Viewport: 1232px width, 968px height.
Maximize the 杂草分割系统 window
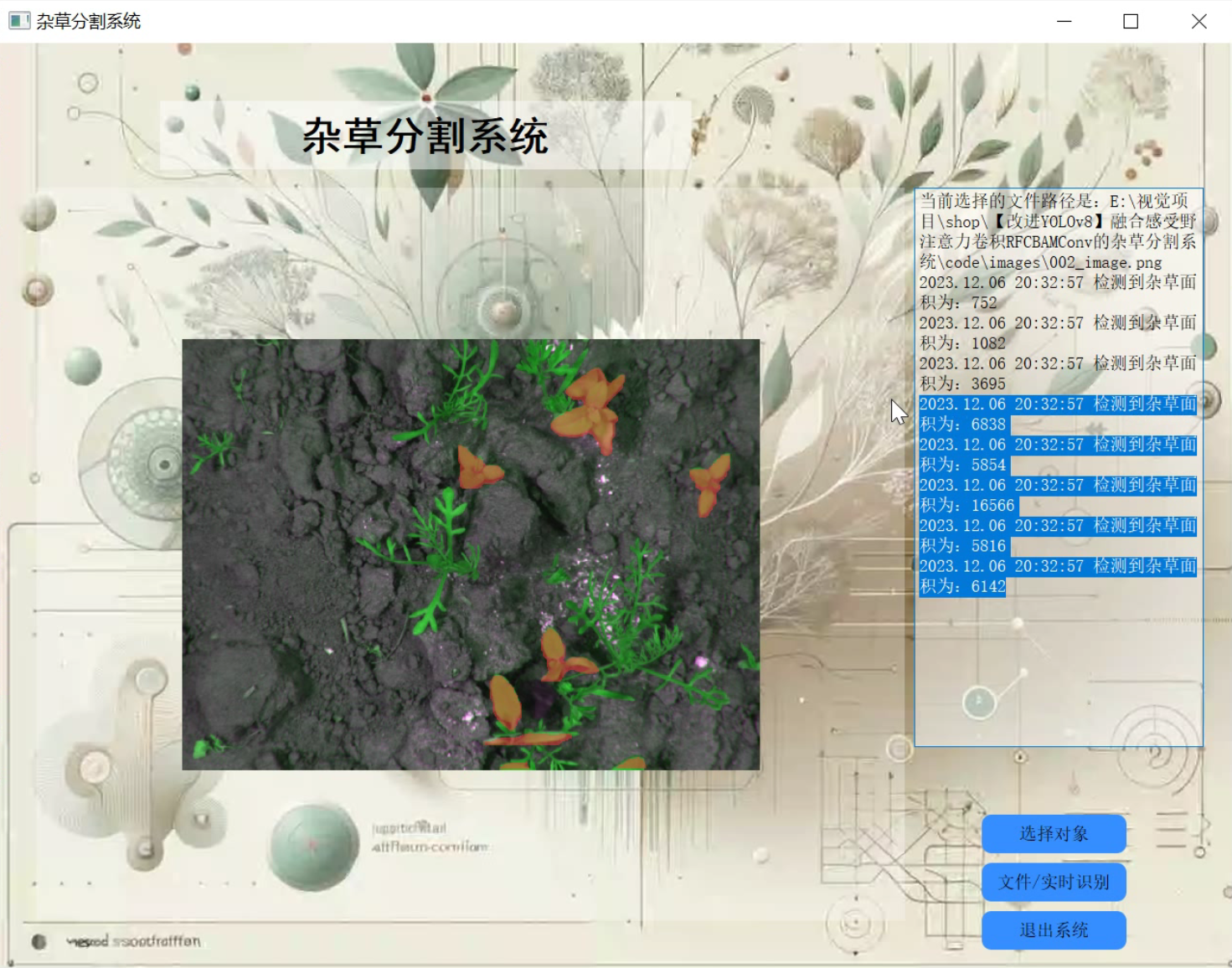pyautogui.click(x=1131, y=21)
